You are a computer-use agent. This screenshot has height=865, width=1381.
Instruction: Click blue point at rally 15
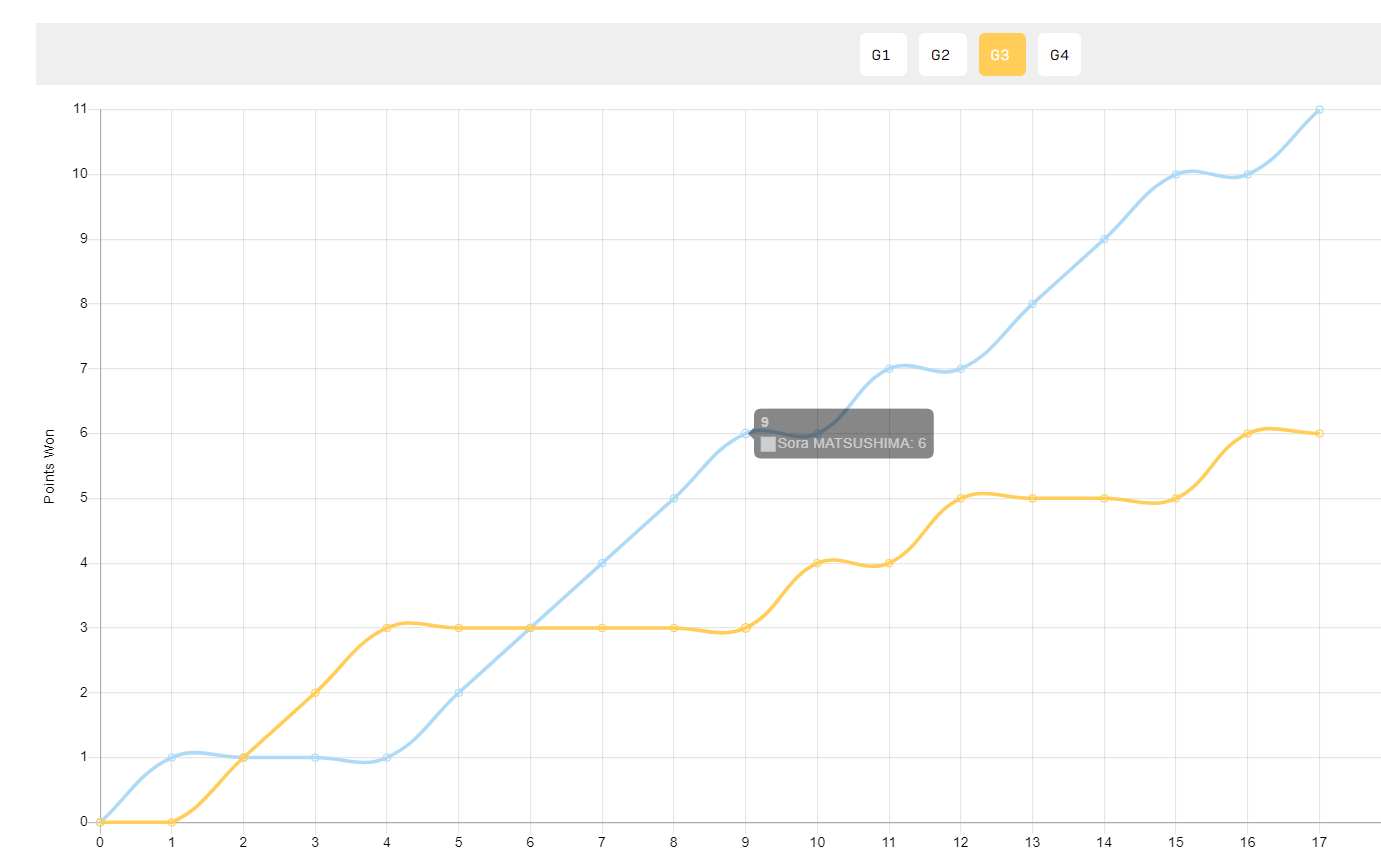(x=1176, y=174)
